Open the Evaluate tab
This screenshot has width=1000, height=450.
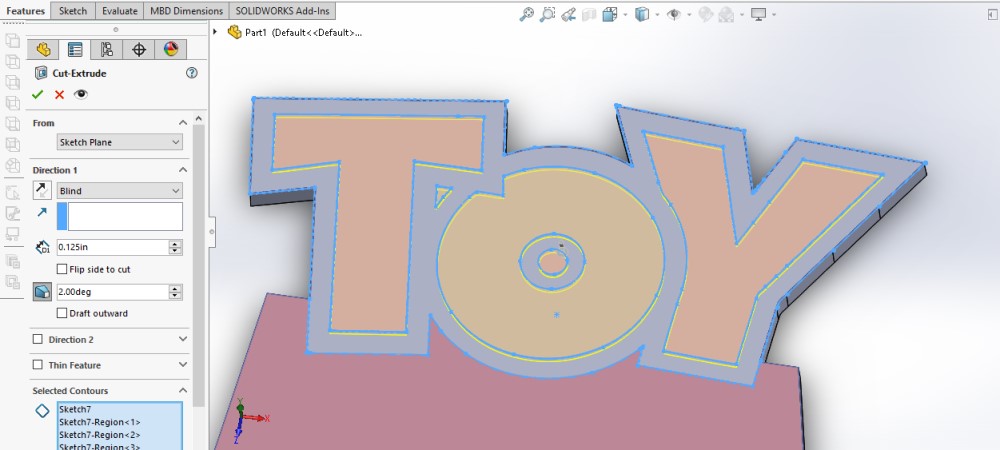[120, 11]
